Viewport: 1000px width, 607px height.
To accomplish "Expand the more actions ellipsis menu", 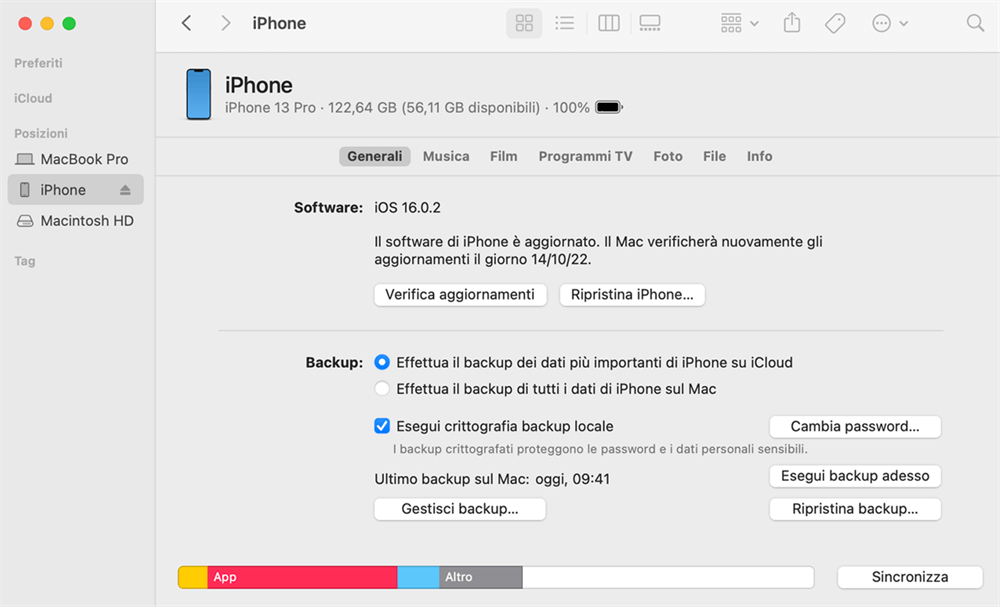I will coord(889,23).
